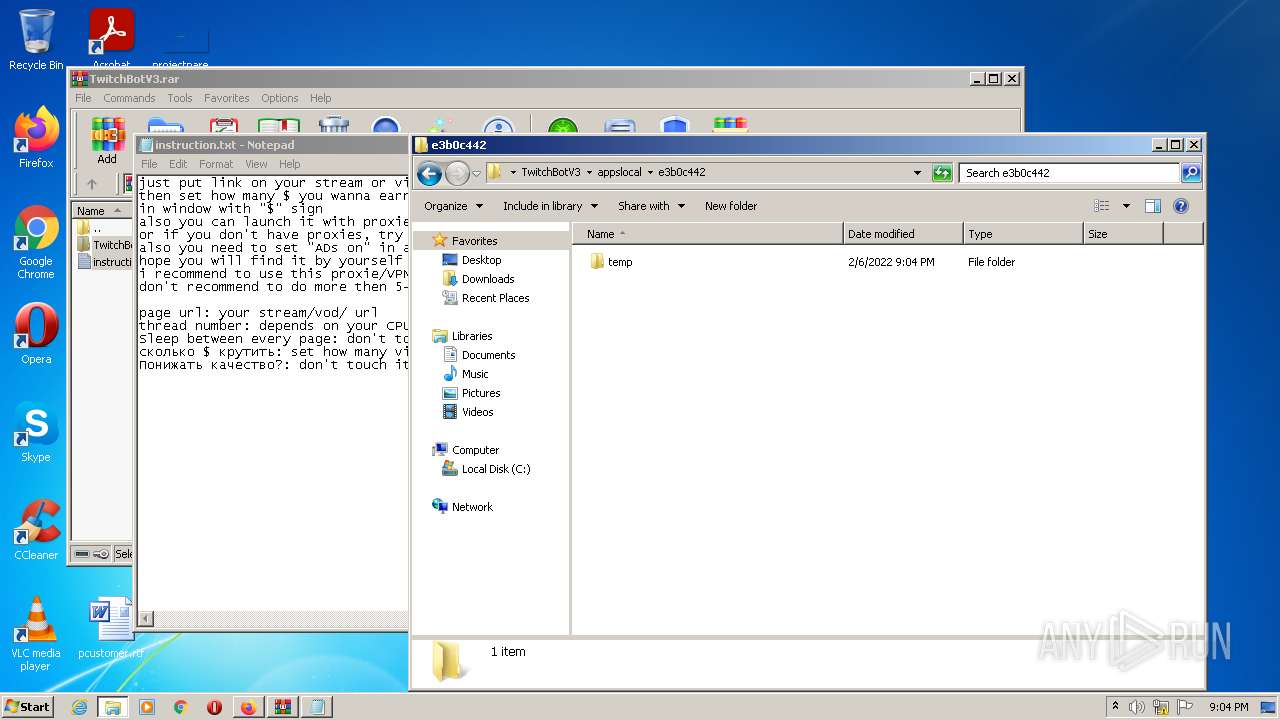Click the CCleaner desktop shortcut
Viewport: 1280px width, 720px height.
tap(36, 529)
